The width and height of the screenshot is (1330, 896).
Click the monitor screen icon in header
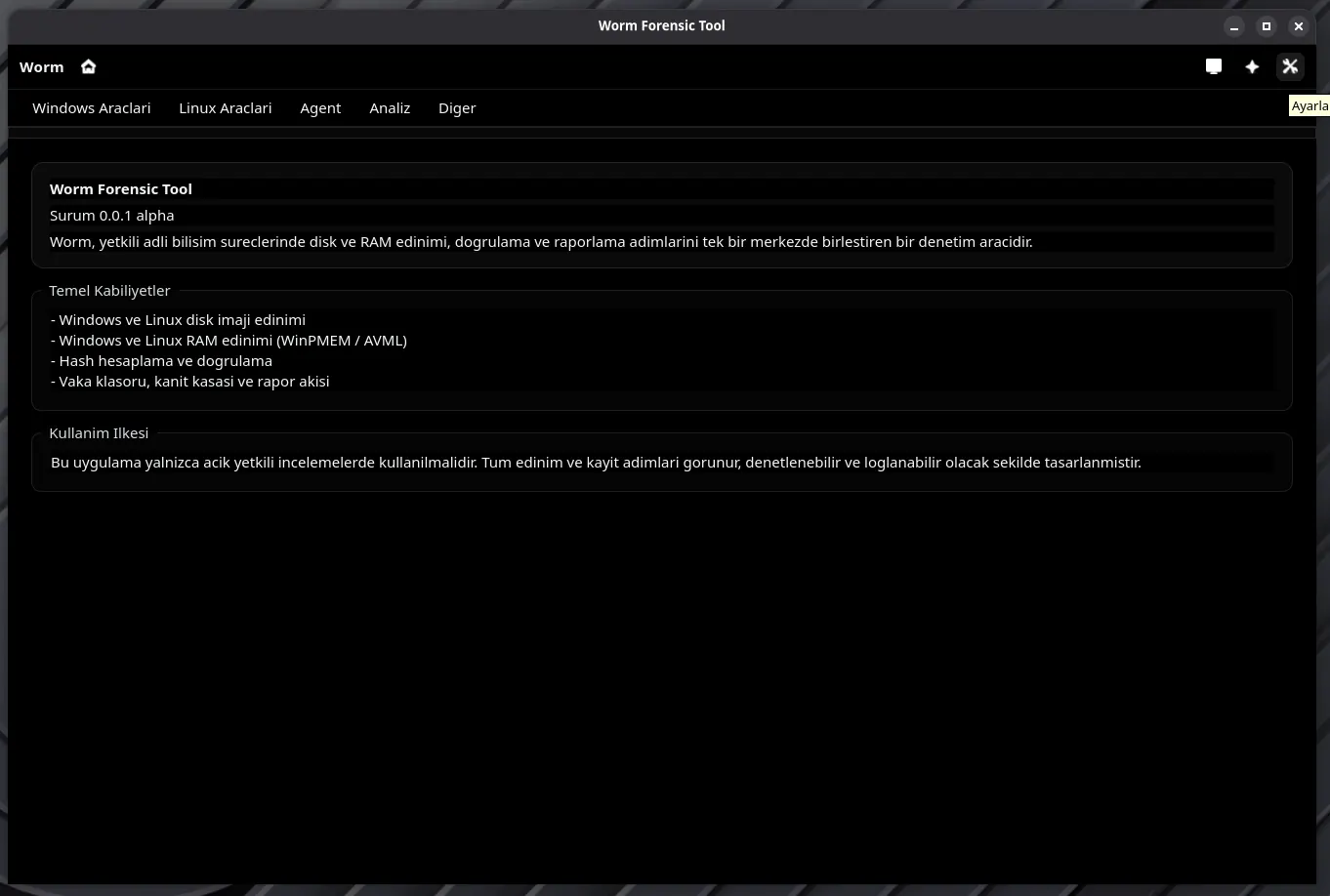1214,66
